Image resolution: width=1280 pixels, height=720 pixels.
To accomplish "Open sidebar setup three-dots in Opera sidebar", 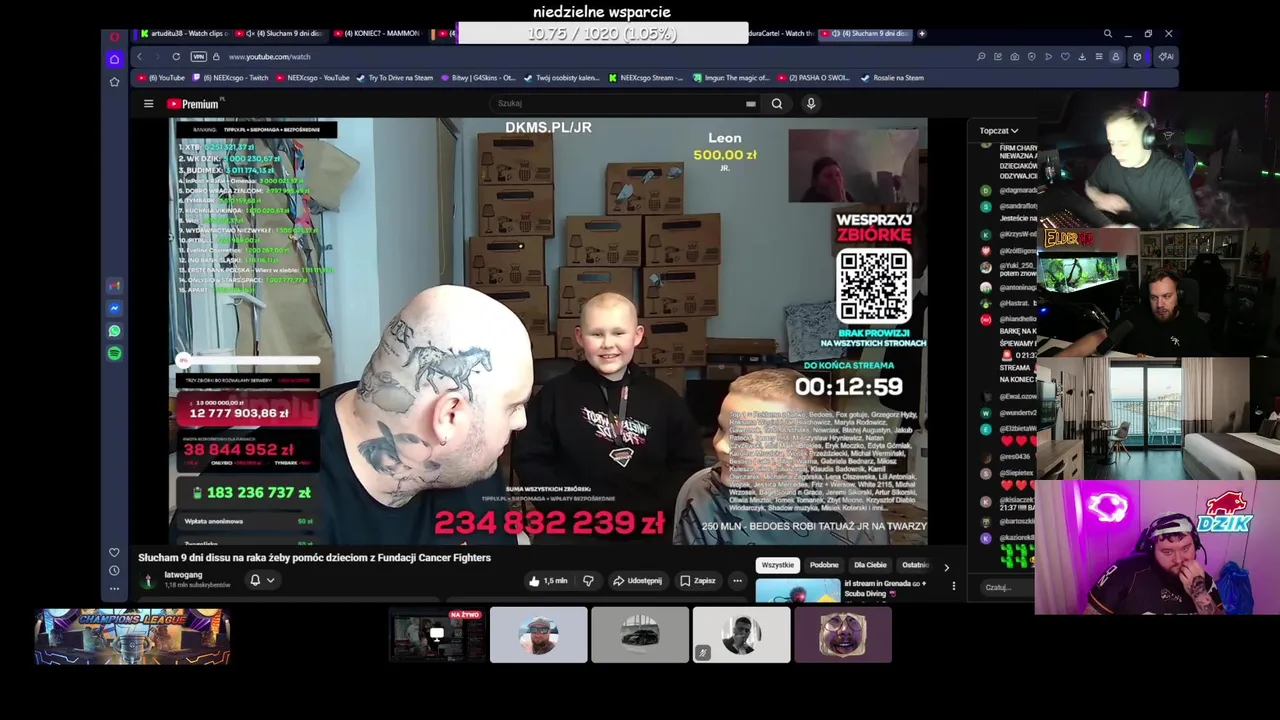I will [114, 589].
